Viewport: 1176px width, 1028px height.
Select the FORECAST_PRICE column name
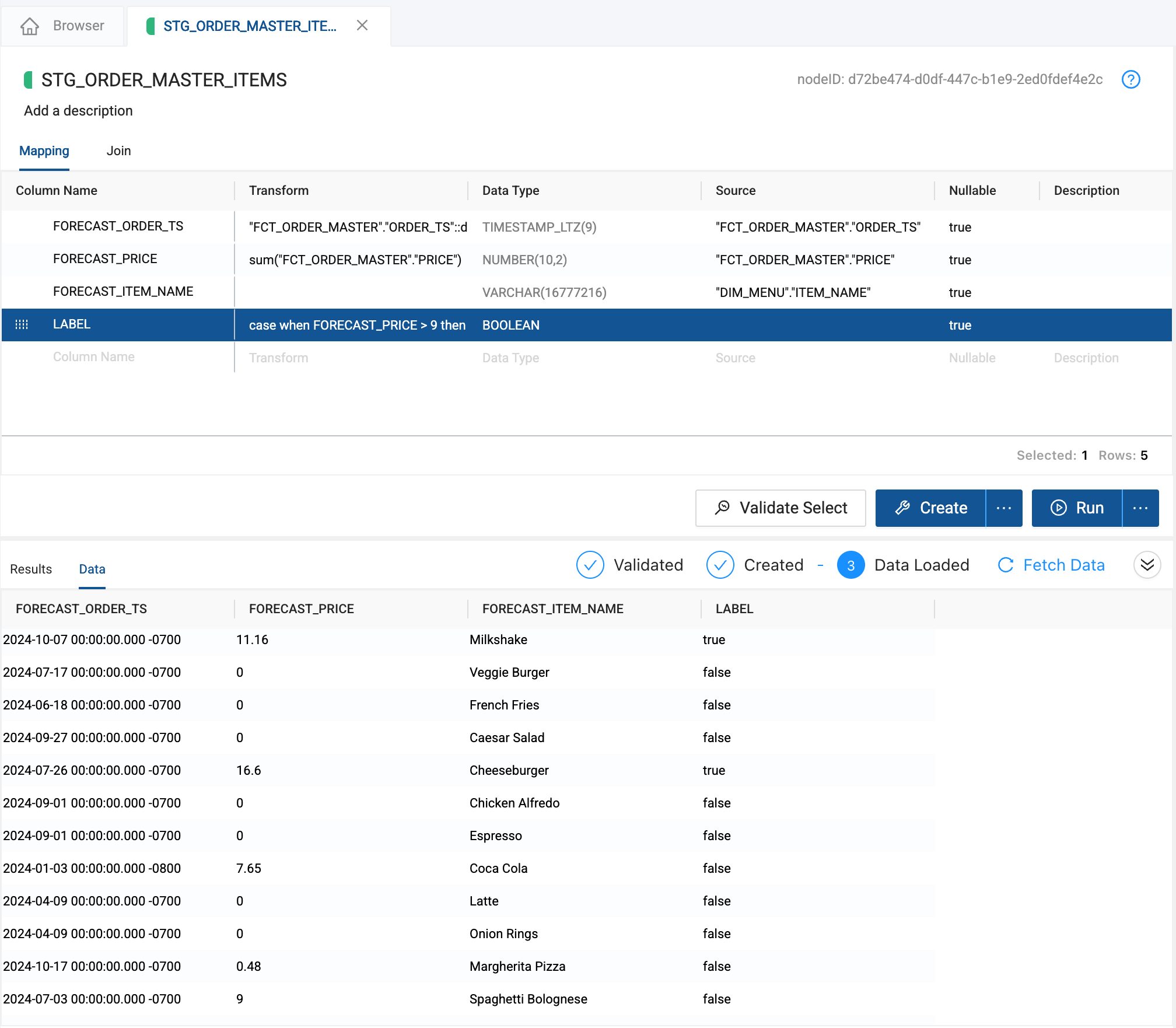pos(105,259)
